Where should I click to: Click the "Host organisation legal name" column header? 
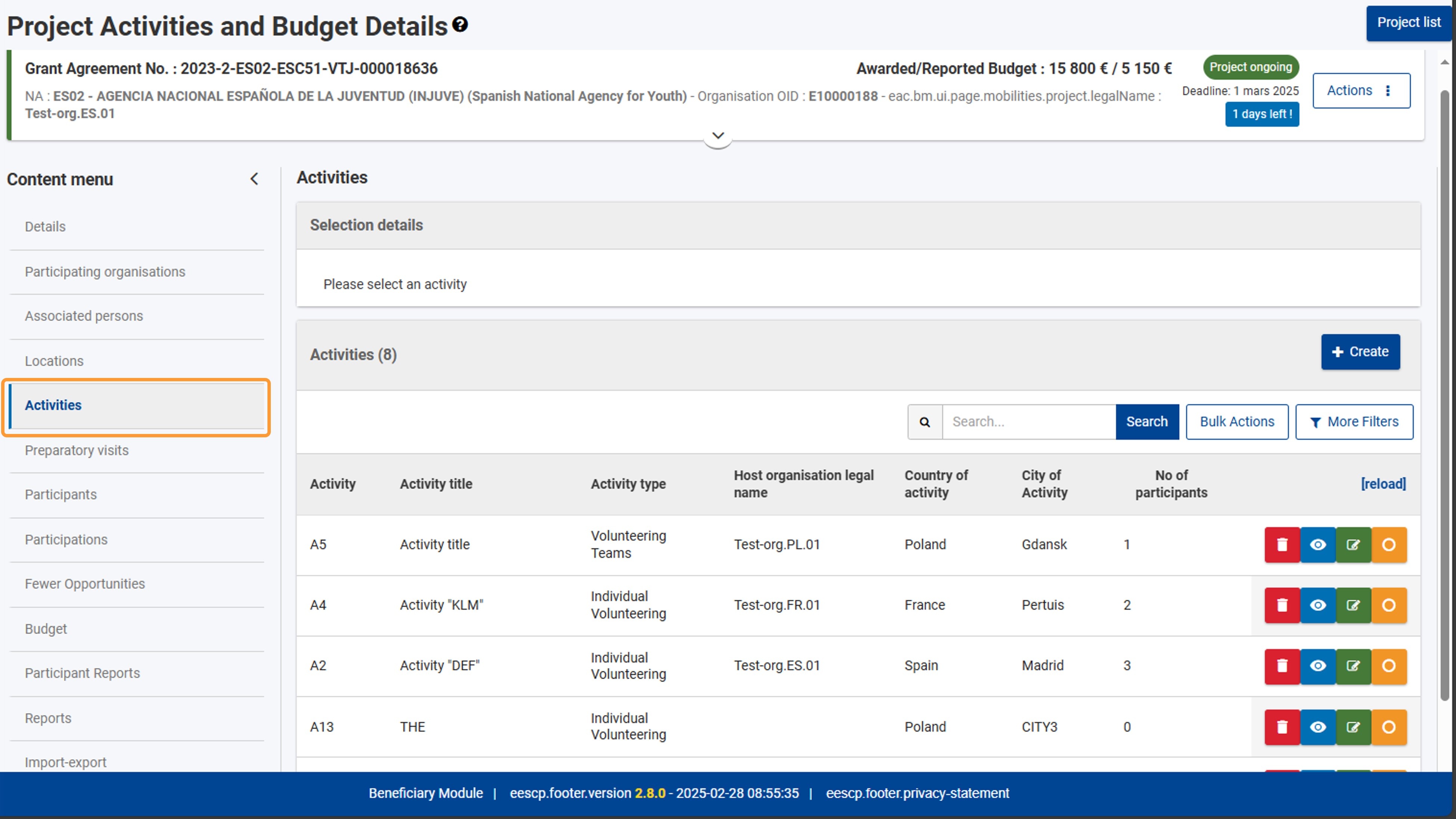coord(803,484)
